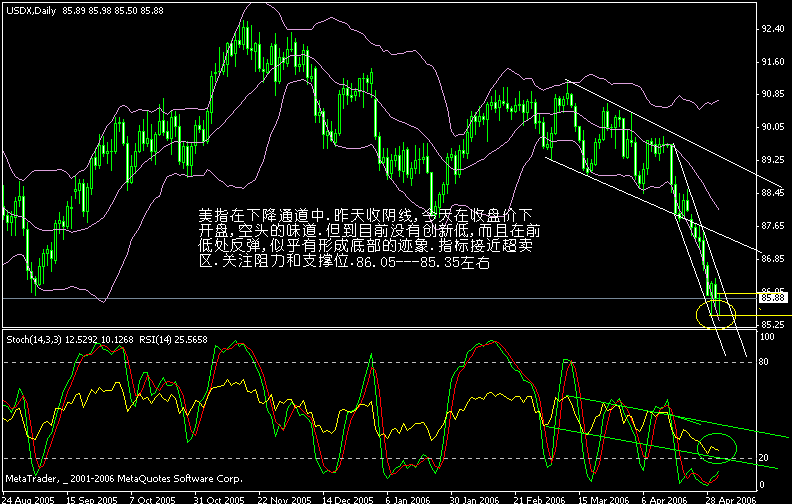Select the 87.65 price axis label
Screen dimensions: 792x504
773,226
